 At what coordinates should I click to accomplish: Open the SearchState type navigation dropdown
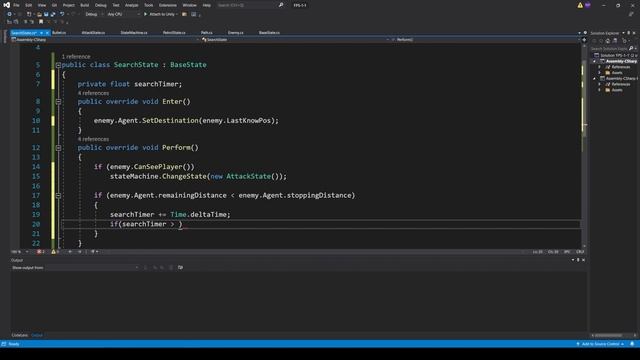(x=295, y=40)
